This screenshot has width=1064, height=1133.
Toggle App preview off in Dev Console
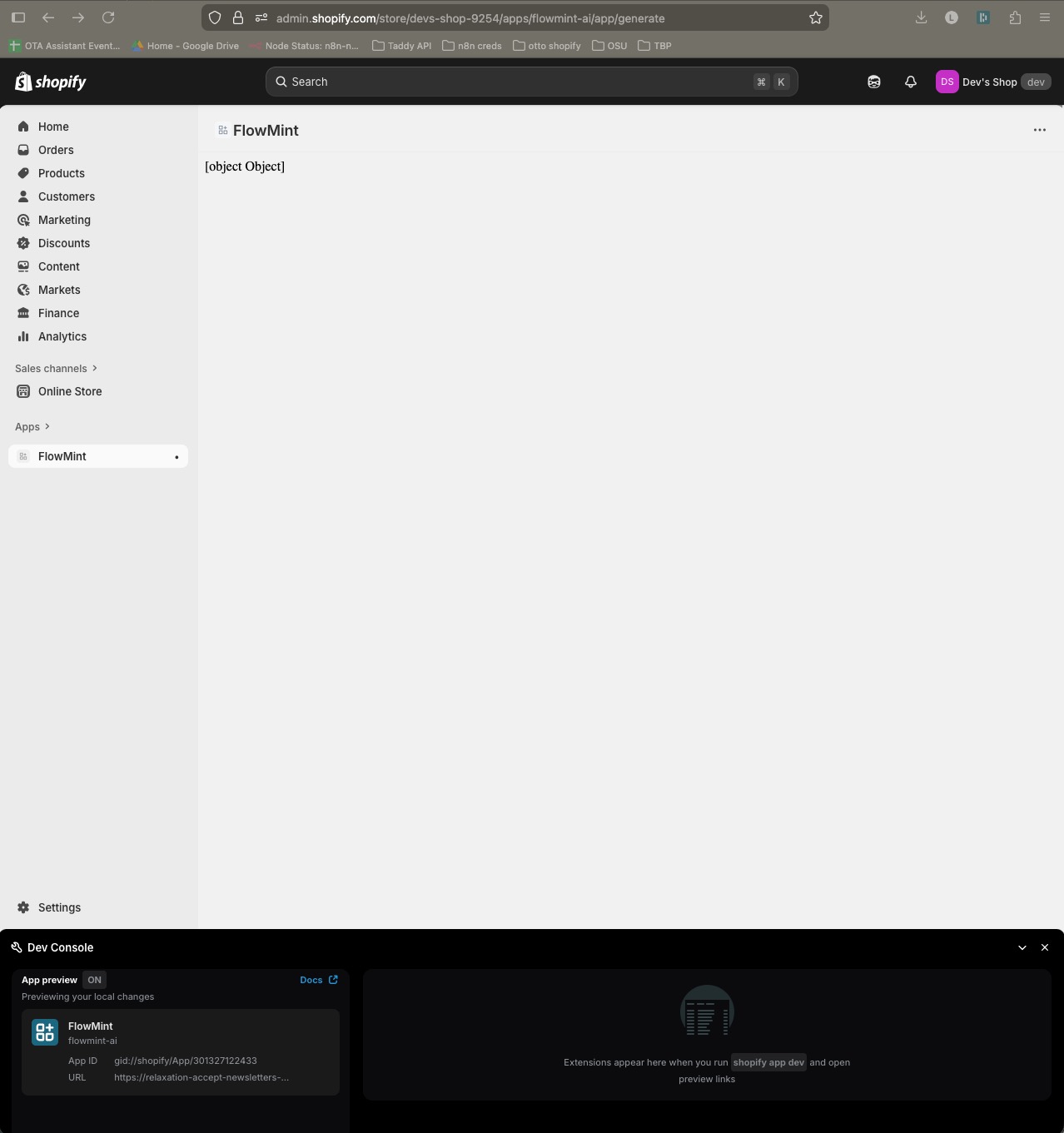point(93,980)
